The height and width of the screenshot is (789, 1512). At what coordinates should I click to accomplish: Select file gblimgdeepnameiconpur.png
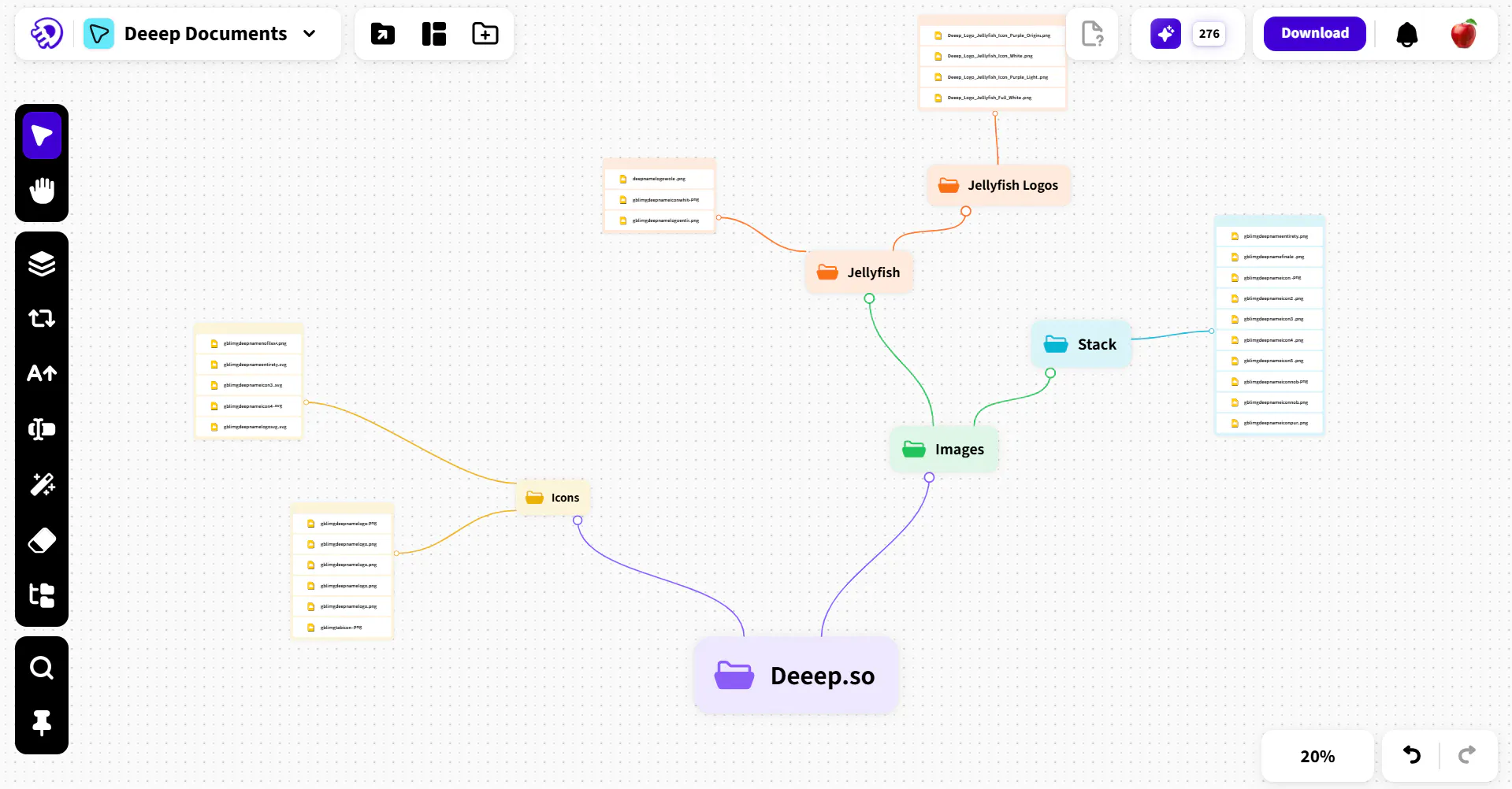1269,423
